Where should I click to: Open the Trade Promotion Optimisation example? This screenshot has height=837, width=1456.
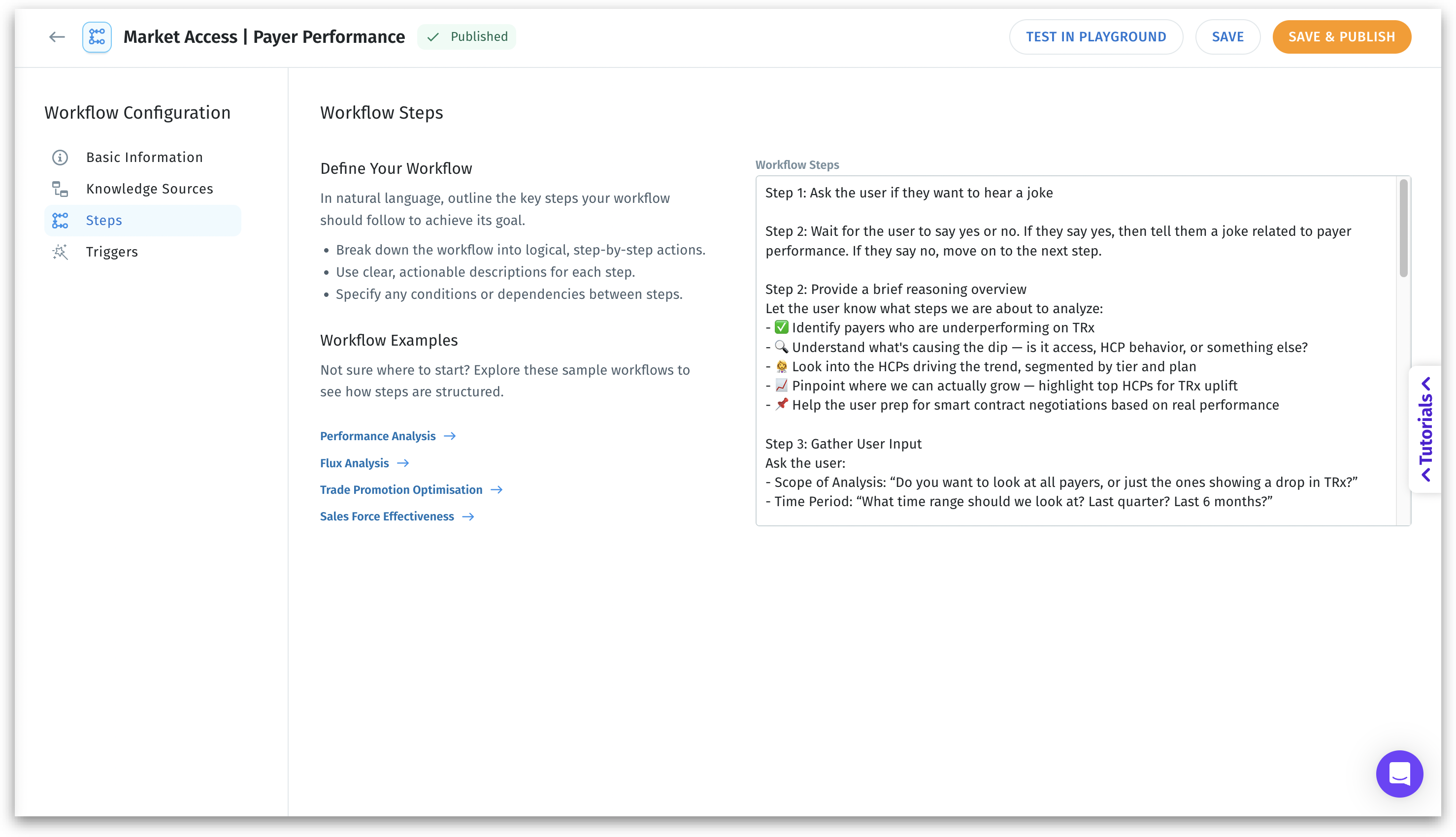point(401,490)
